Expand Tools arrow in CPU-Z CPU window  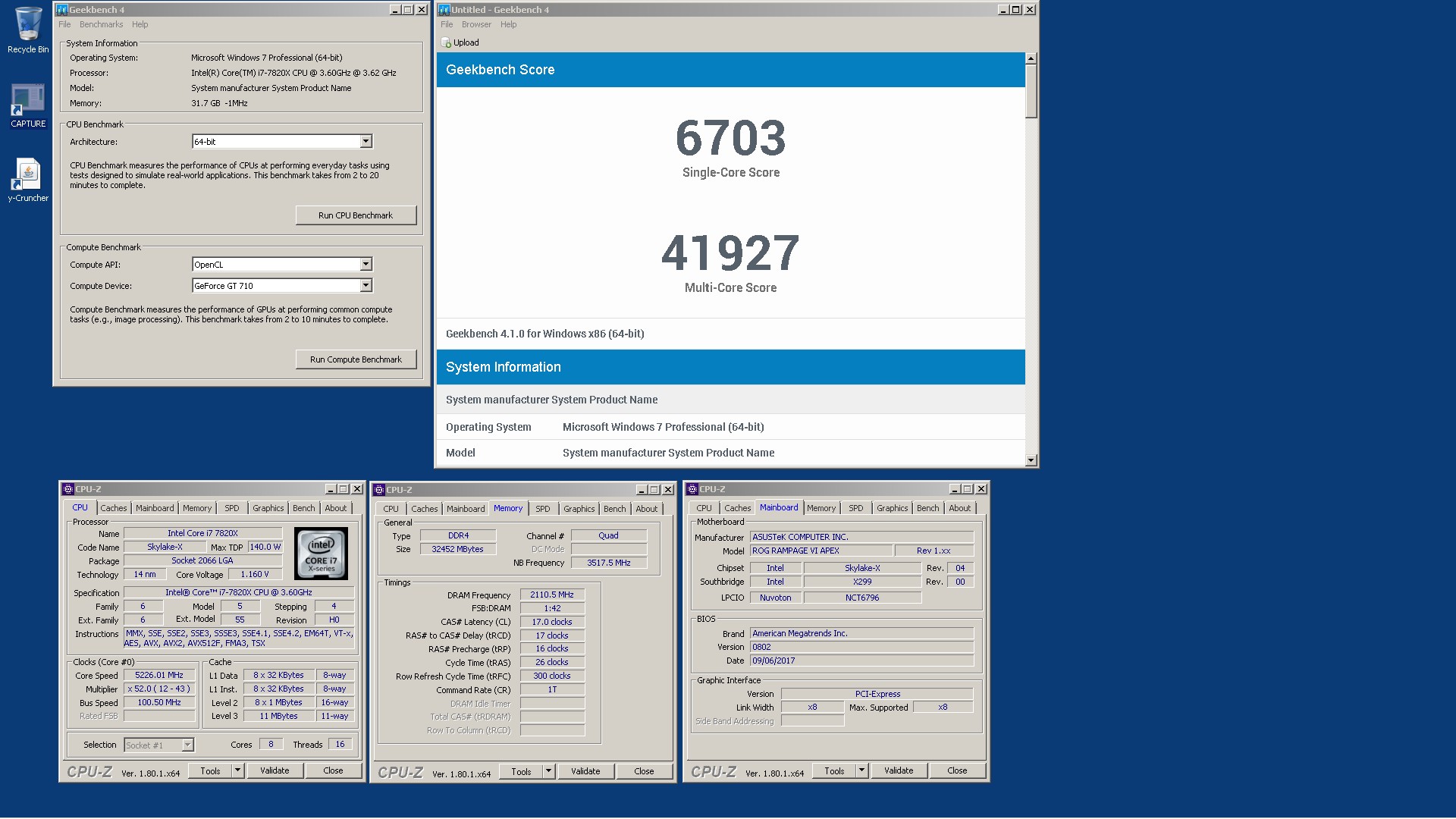click(x=237, y=770)
